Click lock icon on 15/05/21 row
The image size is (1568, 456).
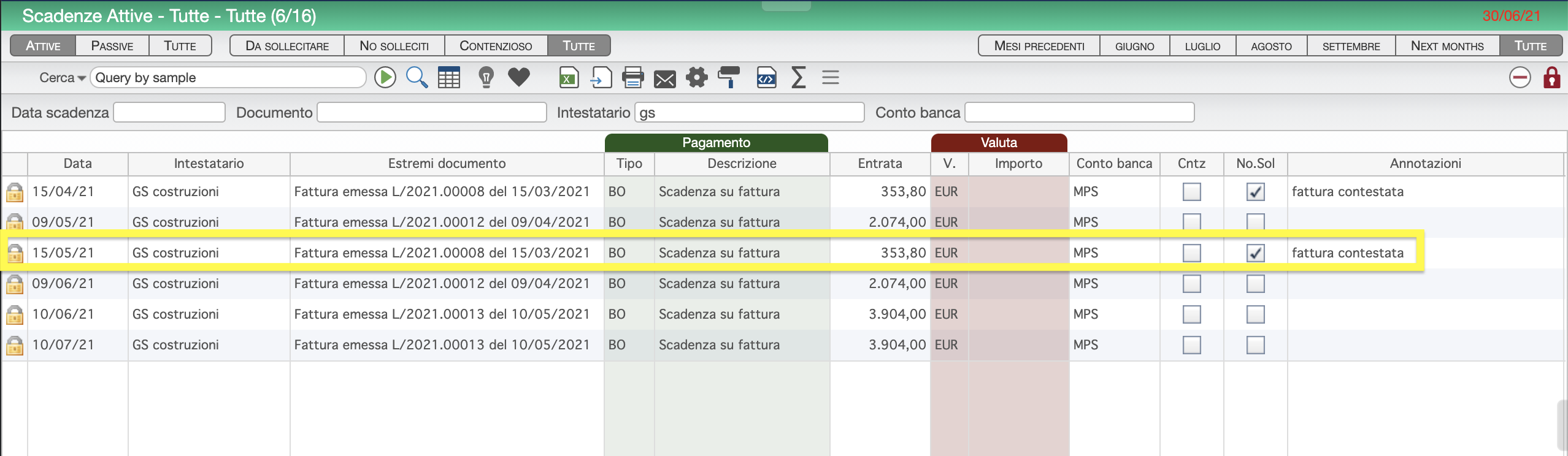click(15, 253)
